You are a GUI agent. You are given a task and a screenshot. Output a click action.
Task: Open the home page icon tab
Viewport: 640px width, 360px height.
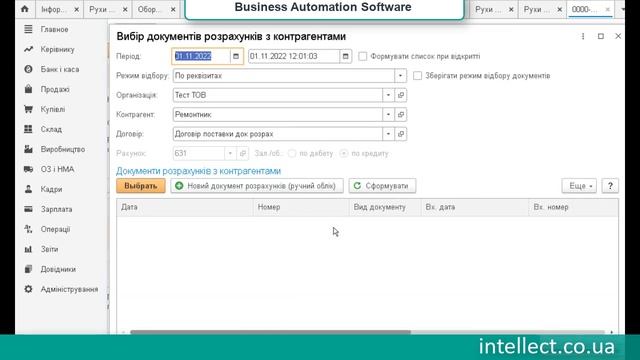coord(24,9)
